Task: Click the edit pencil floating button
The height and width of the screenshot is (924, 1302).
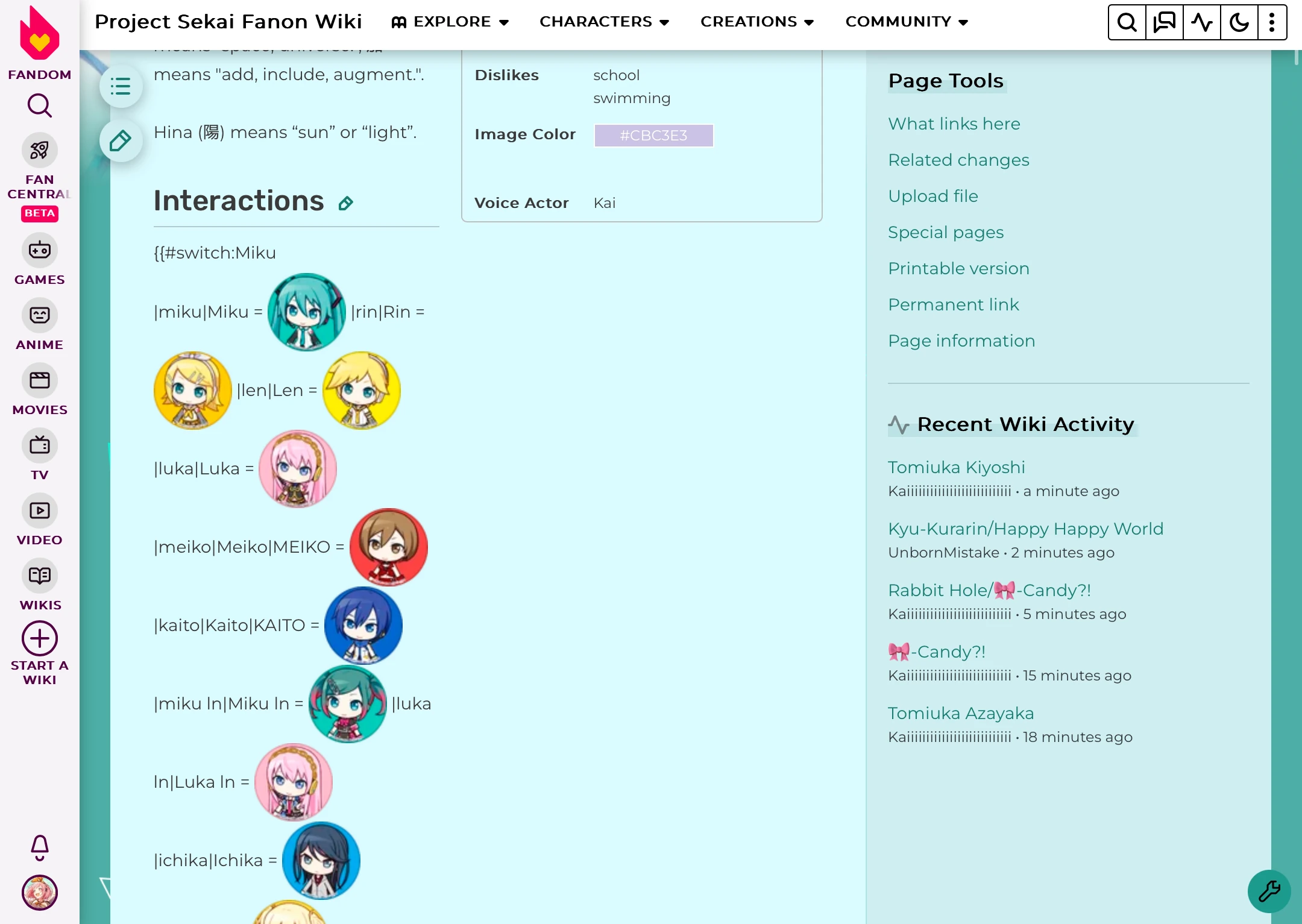Action: [x=121, y=141]
